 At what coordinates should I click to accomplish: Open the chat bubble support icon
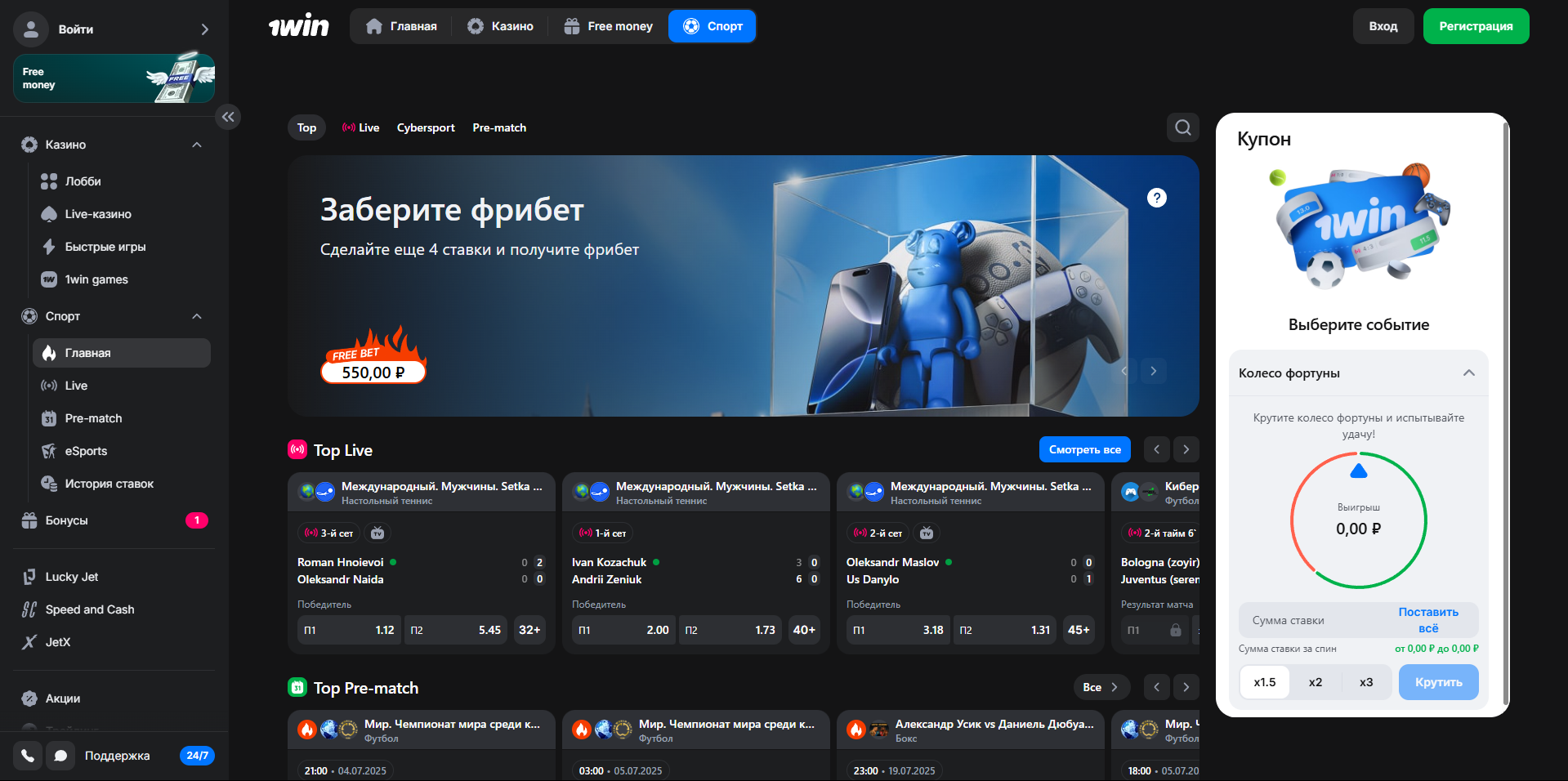(60, 756)
